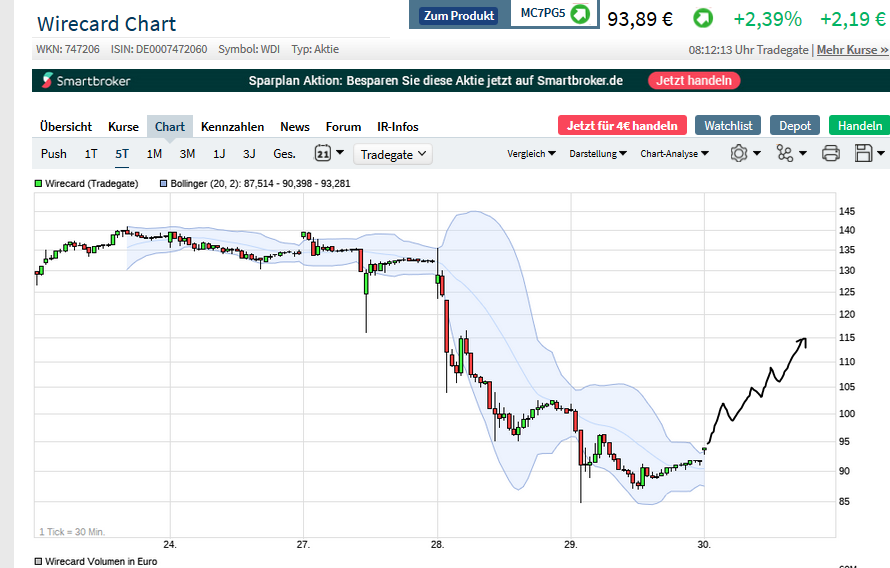Open the Kennzahlen tab
The image size is (890, 568).
[232, 127]
